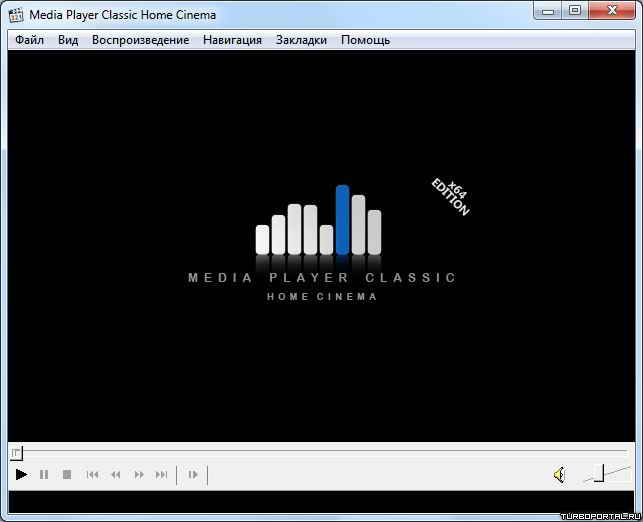Maximize the player window
The image size is (643, 522).
pos(574,11)
